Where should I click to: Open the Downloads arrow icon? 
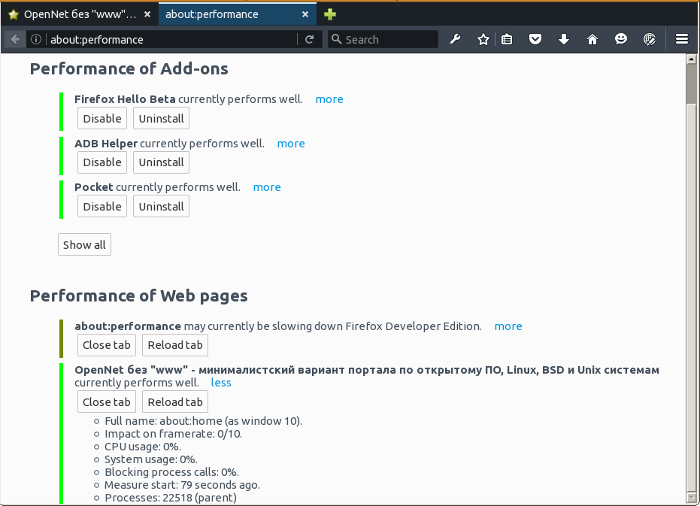[564, 39]
